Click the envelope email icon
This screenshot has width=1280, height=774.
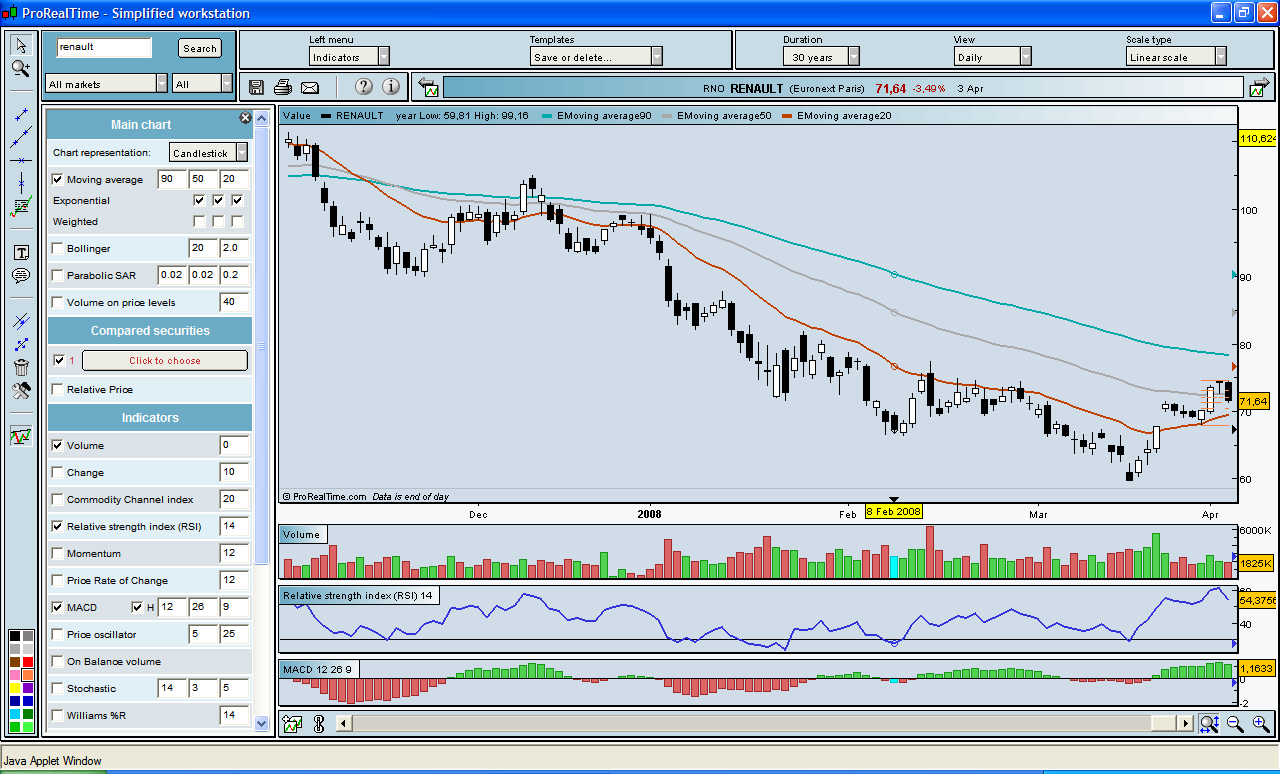(310, 87)
